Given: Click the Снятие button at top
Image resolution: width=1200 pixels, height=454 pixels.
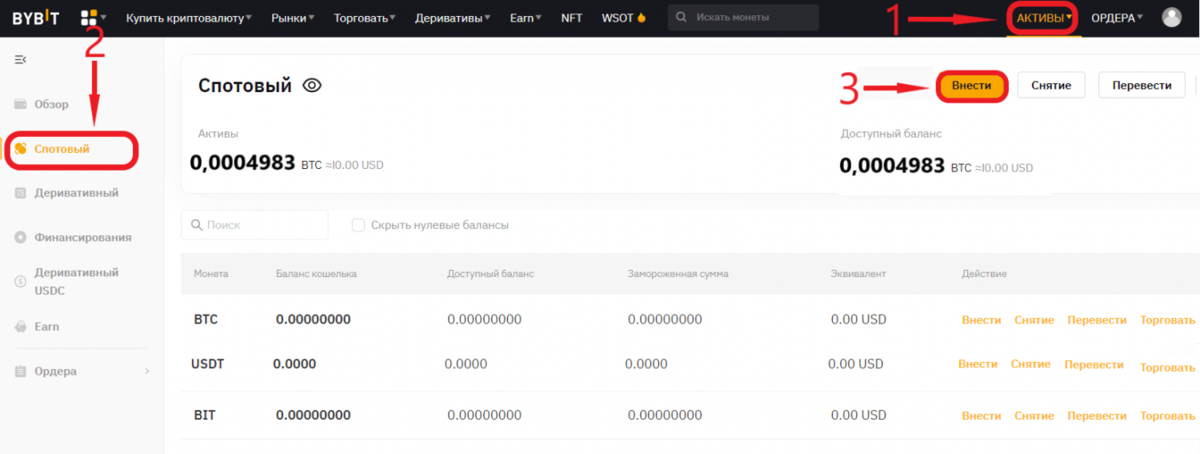Looking at the screenshot, I should [1051, 86].
